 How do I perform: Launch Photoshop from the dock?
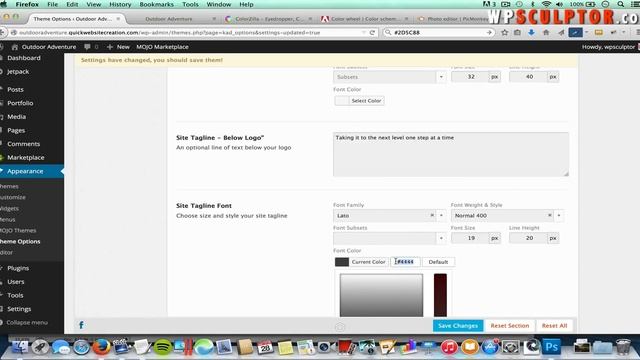pos(552,347)
